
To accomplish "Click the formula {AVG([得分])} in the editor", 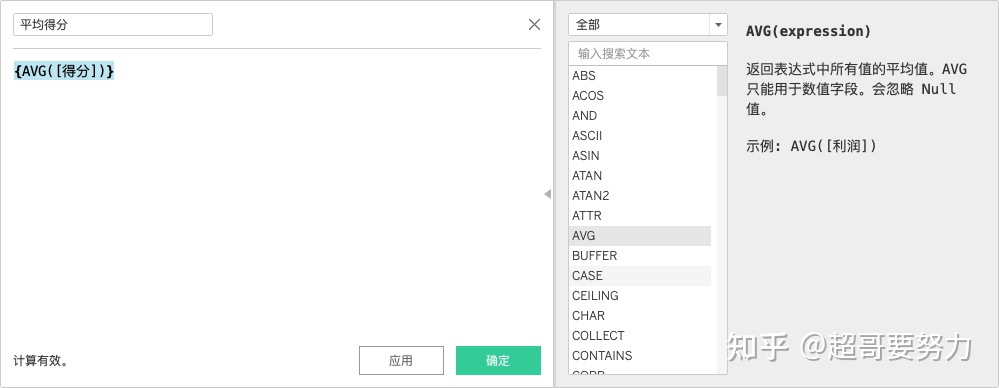I will 64,71.
